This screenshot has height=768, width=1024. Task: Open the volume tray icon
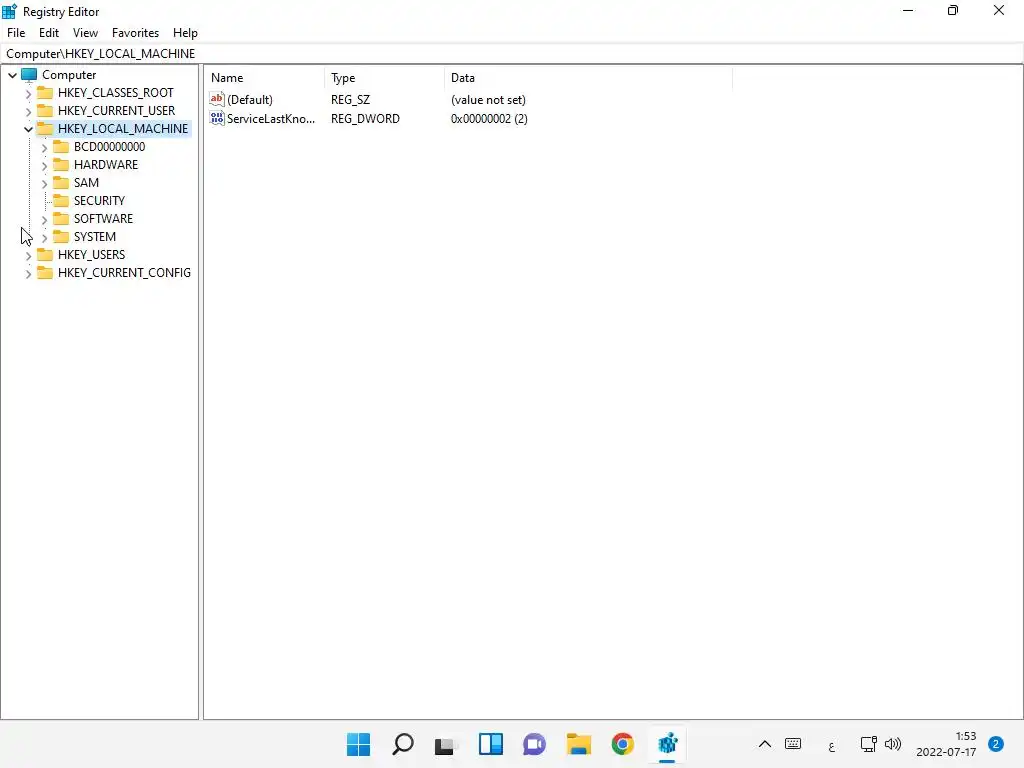pos(893,744)
